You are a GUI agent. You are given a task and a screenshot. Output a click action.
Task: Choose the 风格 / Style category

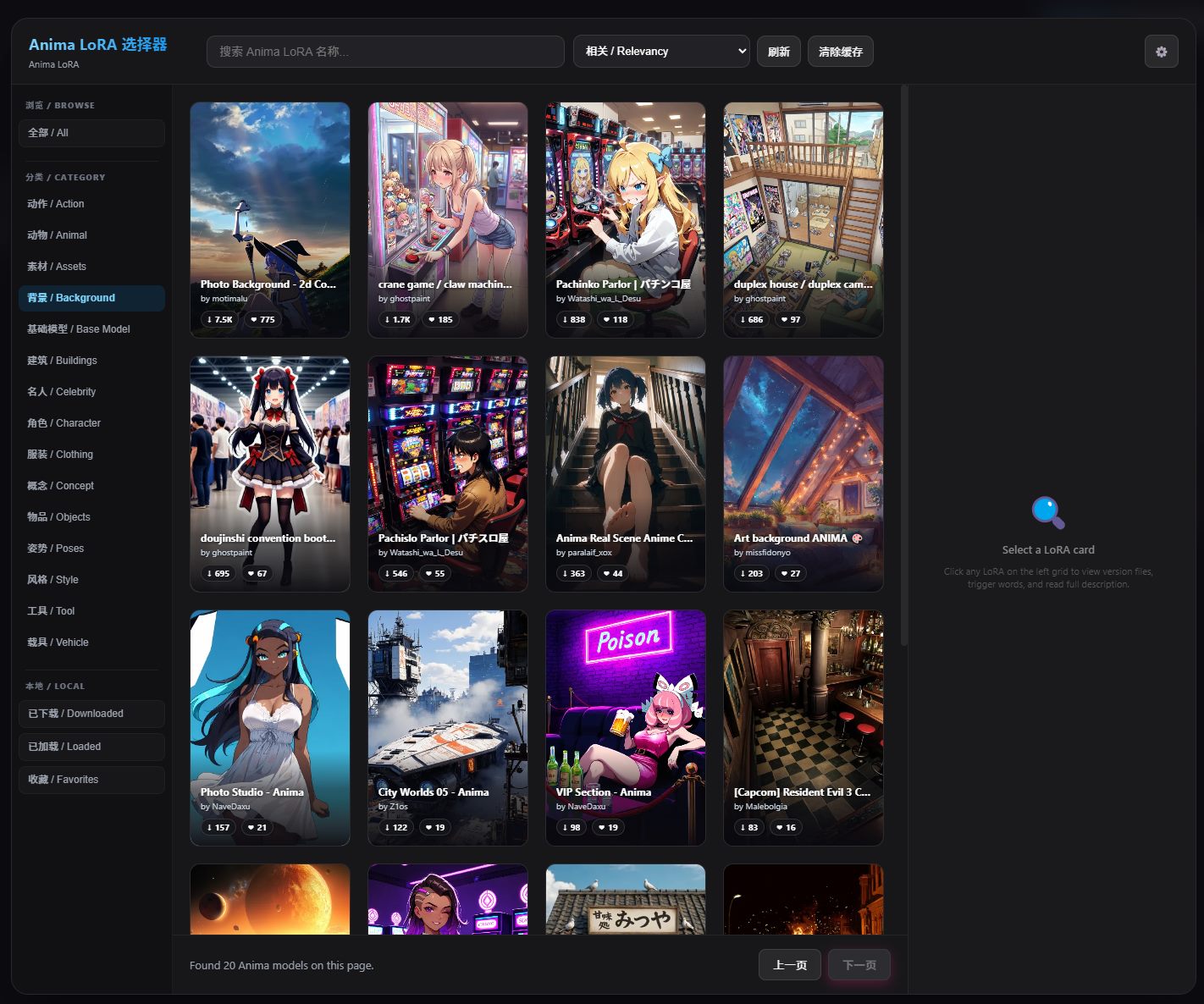91,580
